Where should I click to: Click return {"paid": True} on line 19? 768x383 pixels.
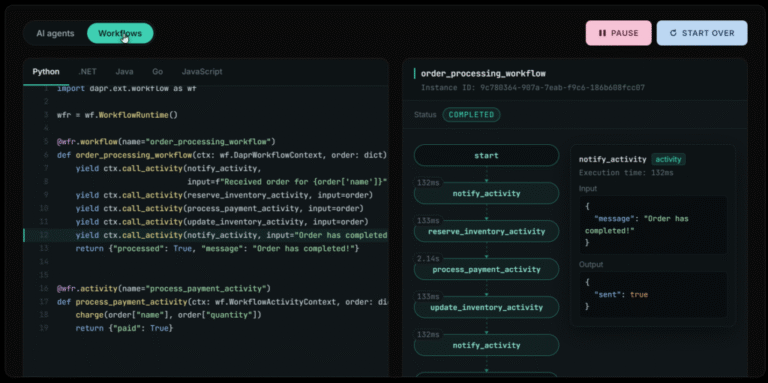tap(124, 328)
